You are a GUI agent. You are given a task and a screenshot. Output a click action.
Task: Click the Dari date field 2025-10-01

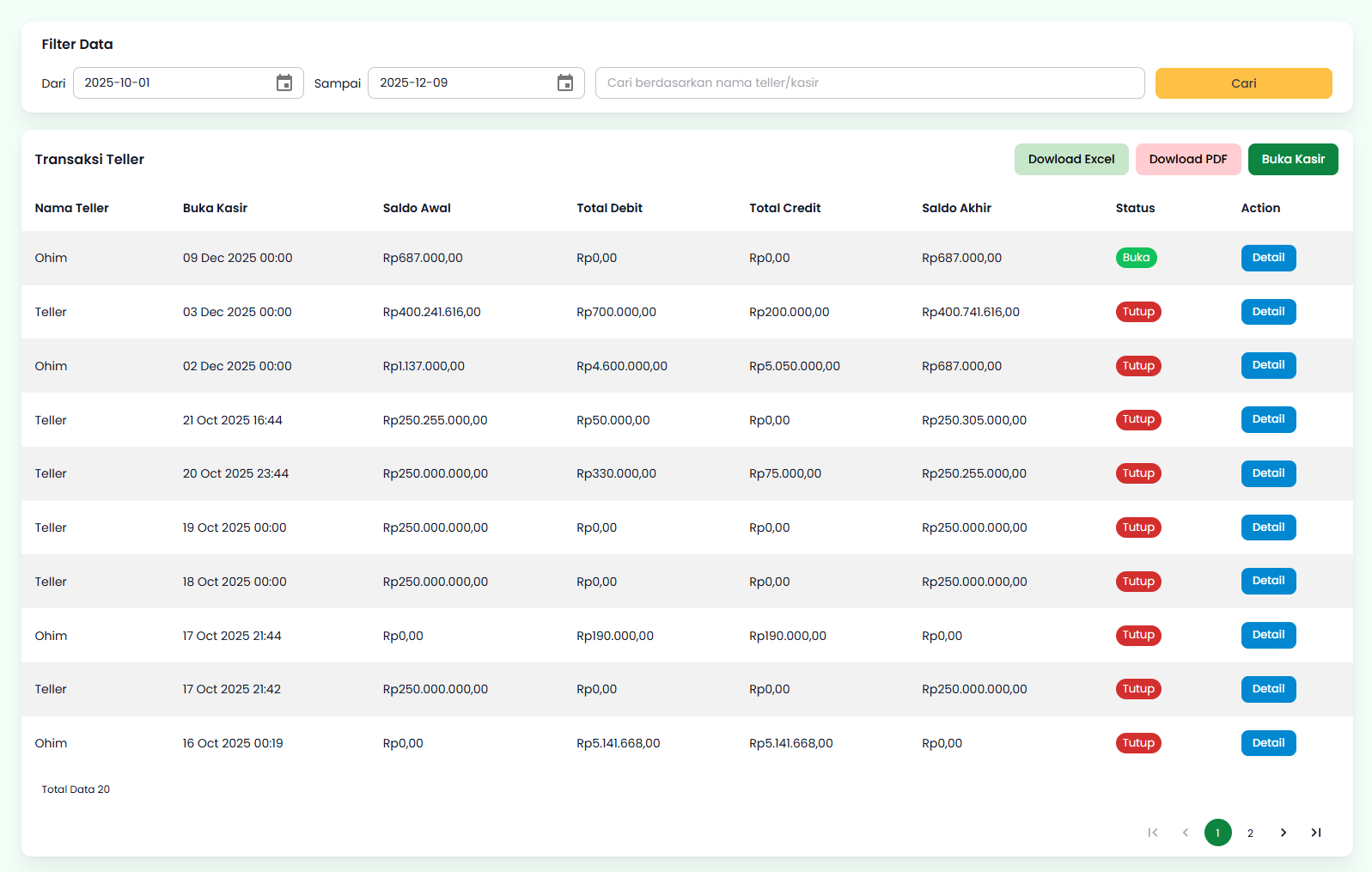tap(172, 83)
